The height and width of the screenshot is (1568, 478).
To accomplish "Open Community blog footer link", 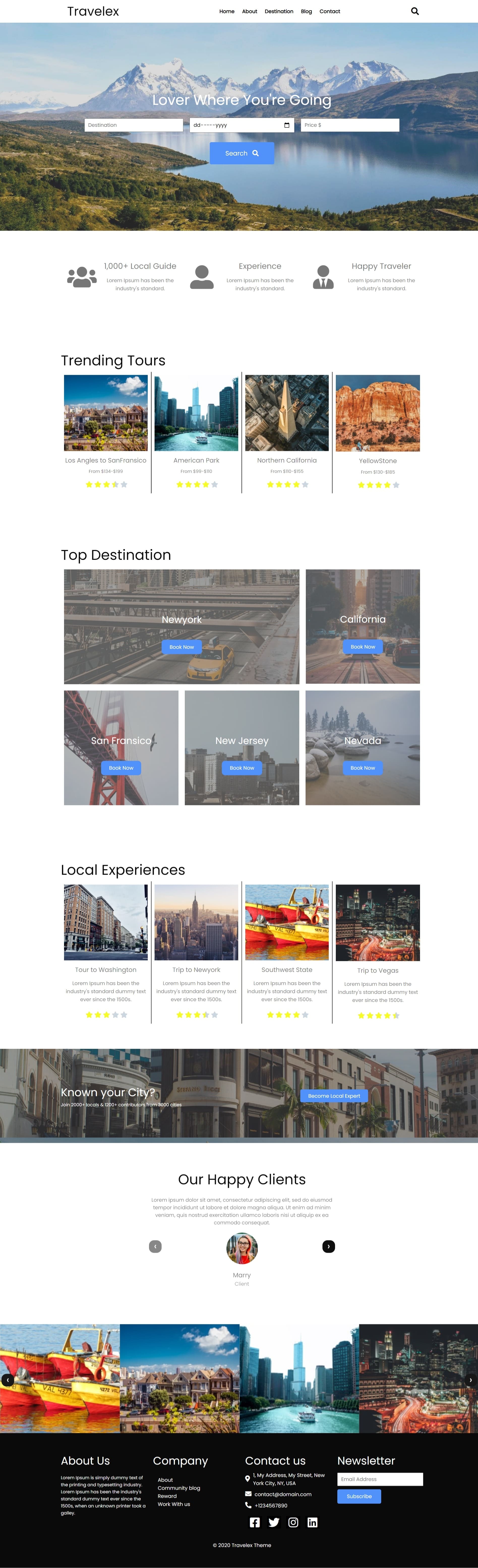I will coord(179,1488).
